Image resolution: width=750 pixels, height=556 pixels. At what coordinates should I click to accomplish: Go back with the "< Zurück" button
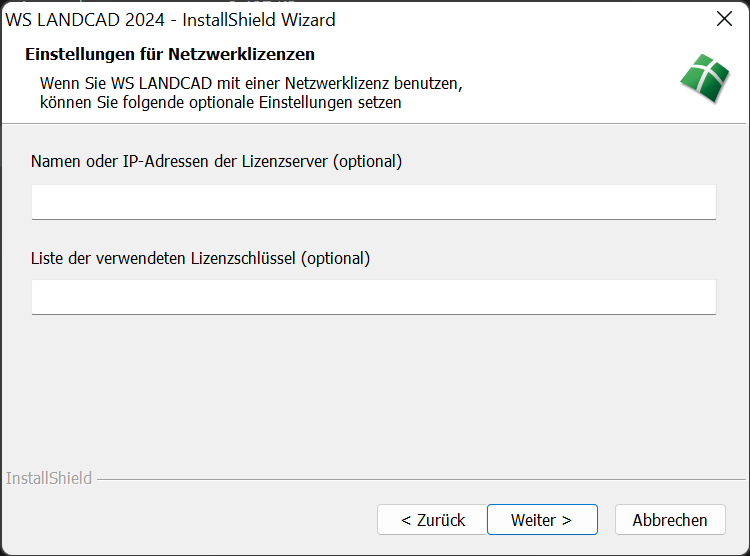432,520
